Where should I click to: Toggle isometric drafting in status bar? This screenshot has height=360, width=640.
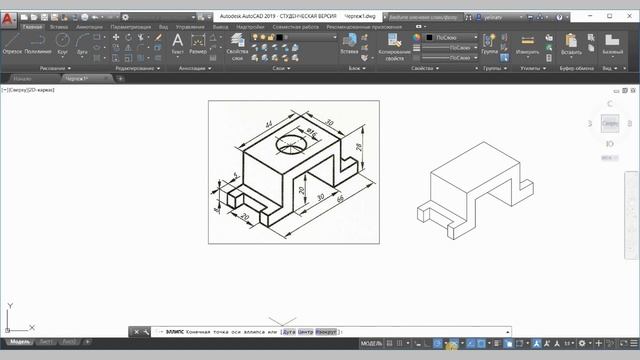453,343
